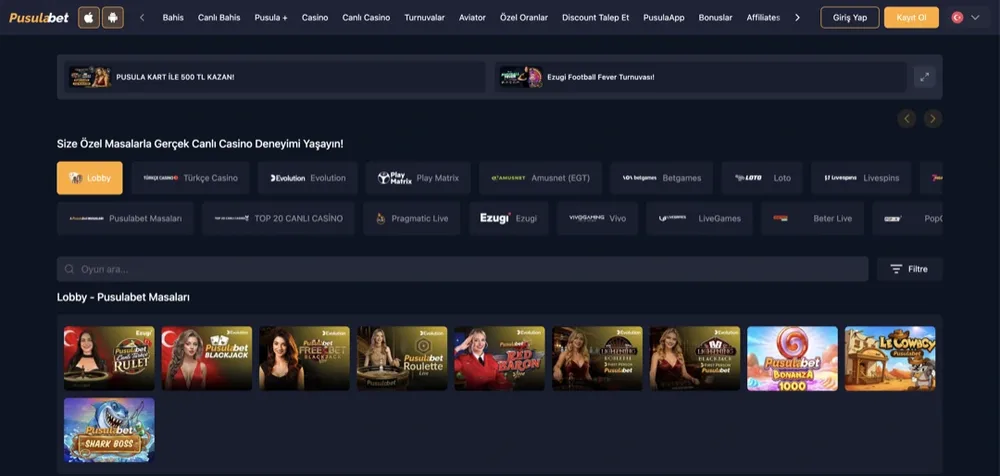The width and height of the screenshot is (1000, 476).
Task: Open the Bonuslar page
Action: (x=716, y=17)
